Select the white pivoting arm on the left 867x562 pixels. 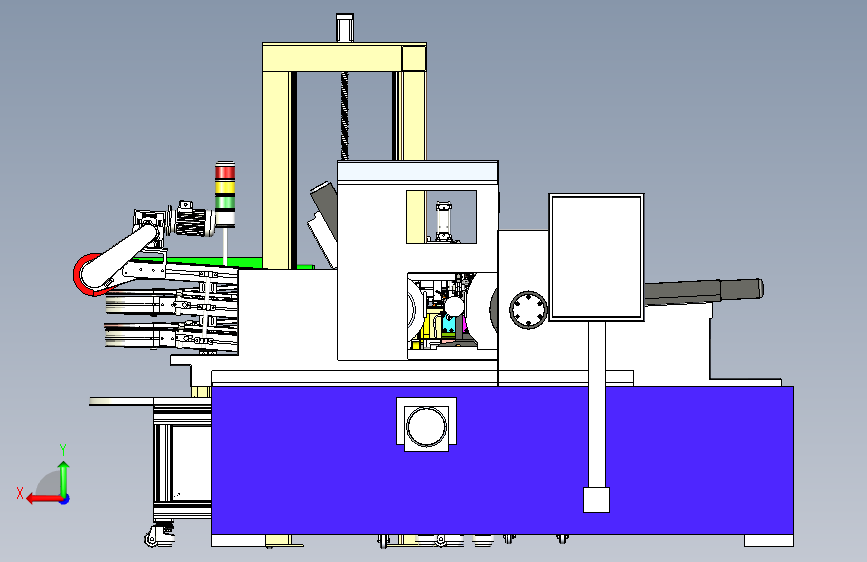[119, 257]
